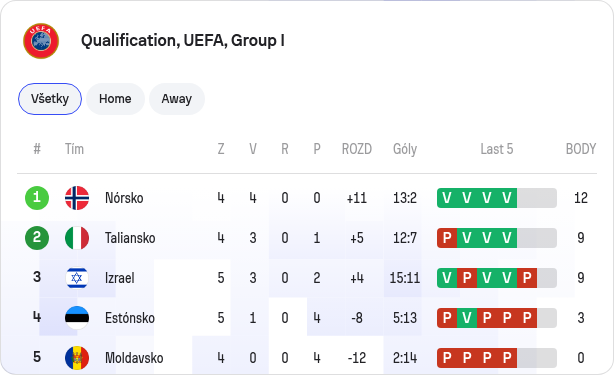Click the green rank 1 badge
This screenshot has height=375, width=614.
tap(37, 198)
